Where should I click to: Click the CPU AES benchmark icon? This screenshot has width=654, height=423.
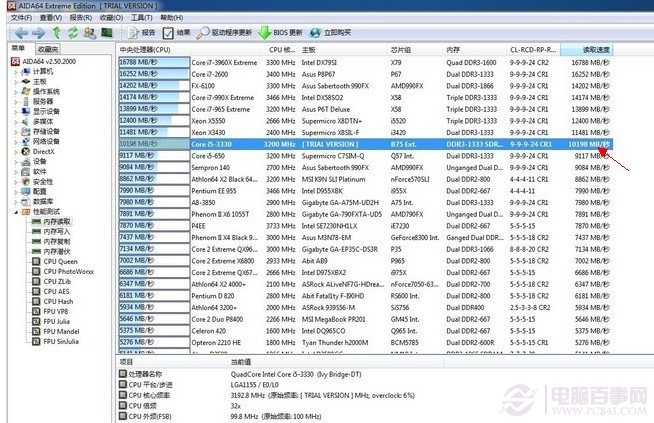[x=37, y=292]
